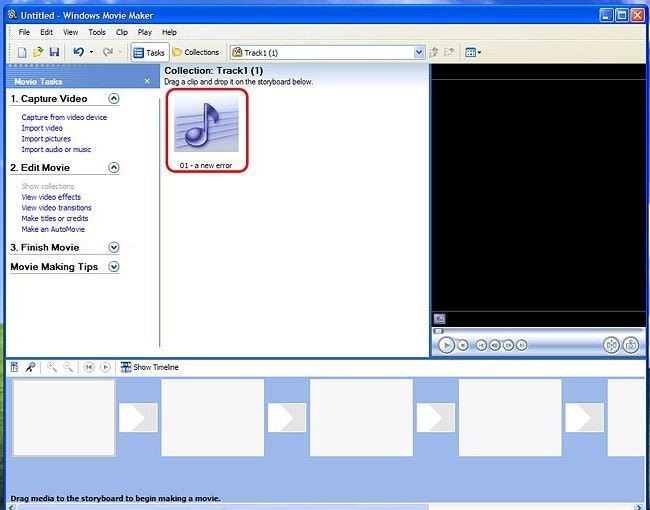Click the storyboard horizontal scrollbar
Screen dimensions: 650x510
[x=223, y=507]
